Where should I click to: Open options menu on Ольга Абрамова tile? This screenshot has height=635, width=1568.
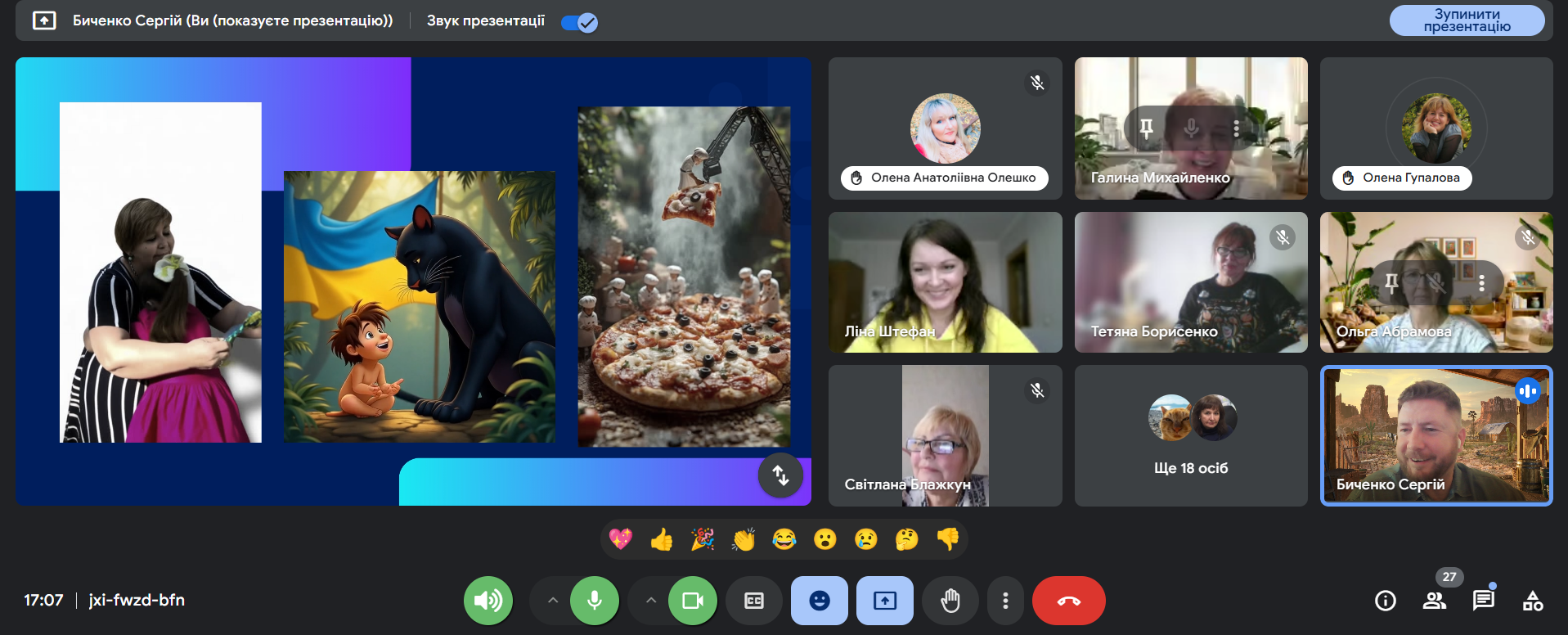click(x=1481, y=283)
